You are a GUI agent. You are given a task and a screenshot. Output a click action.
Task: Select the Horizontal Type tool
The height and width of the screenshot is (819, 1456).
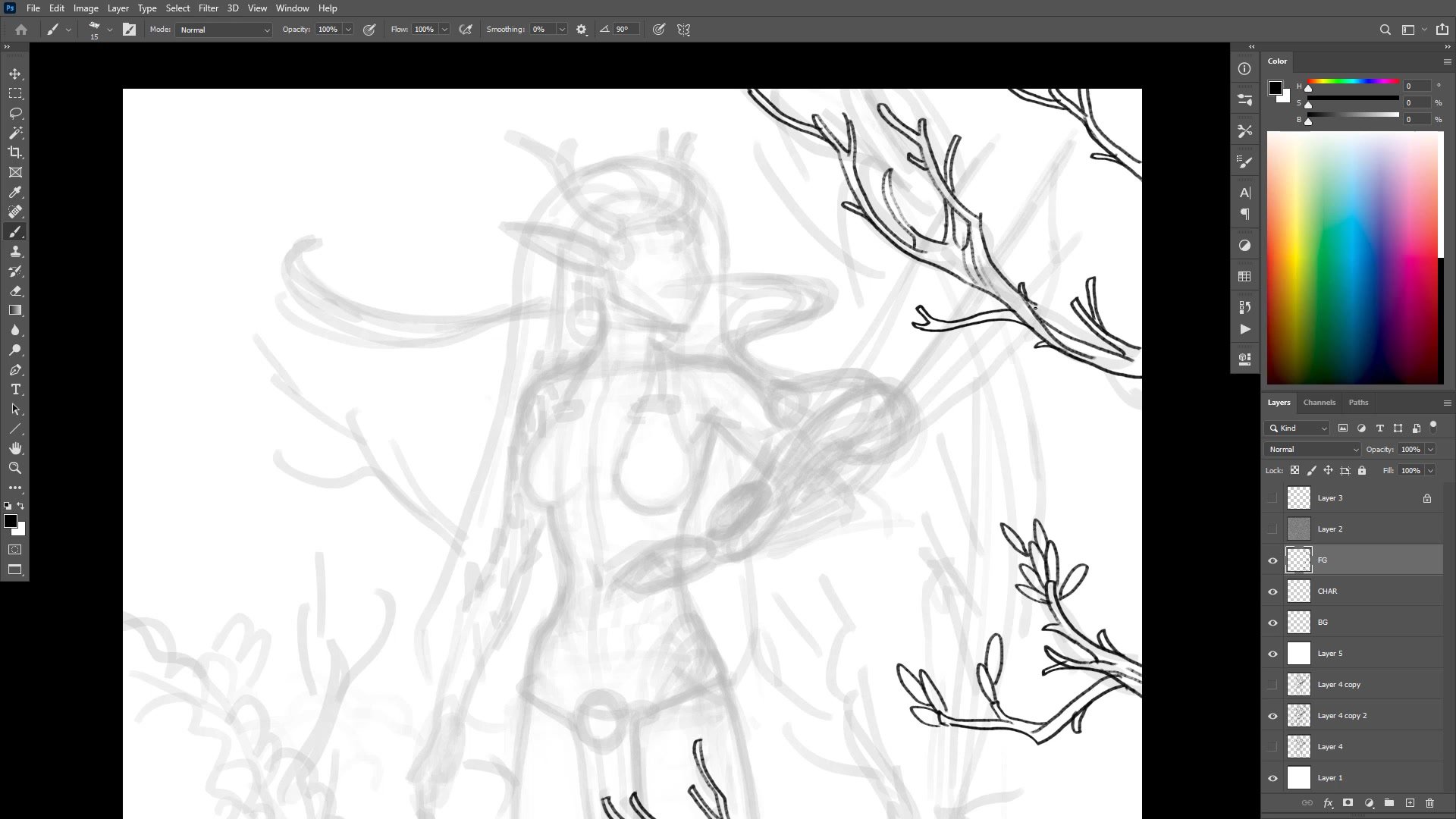point(15,389)
